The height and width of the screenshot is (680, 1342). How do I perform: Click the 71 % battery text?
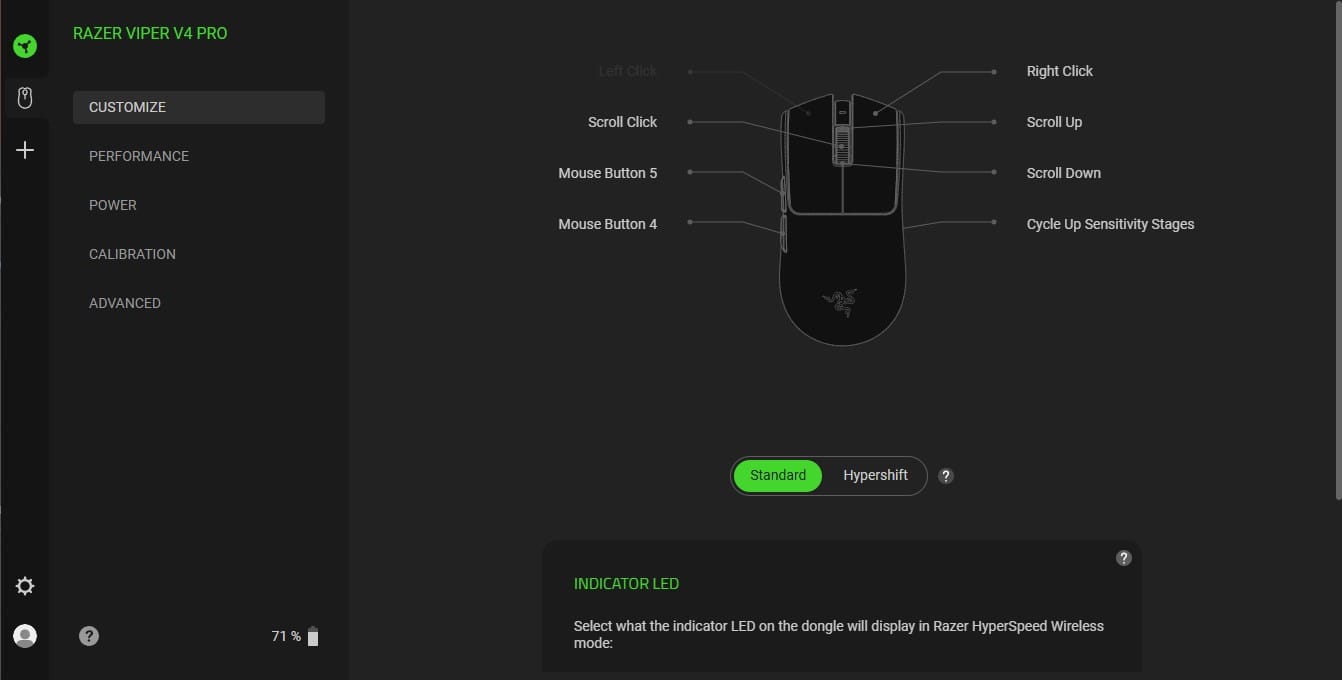286,636
